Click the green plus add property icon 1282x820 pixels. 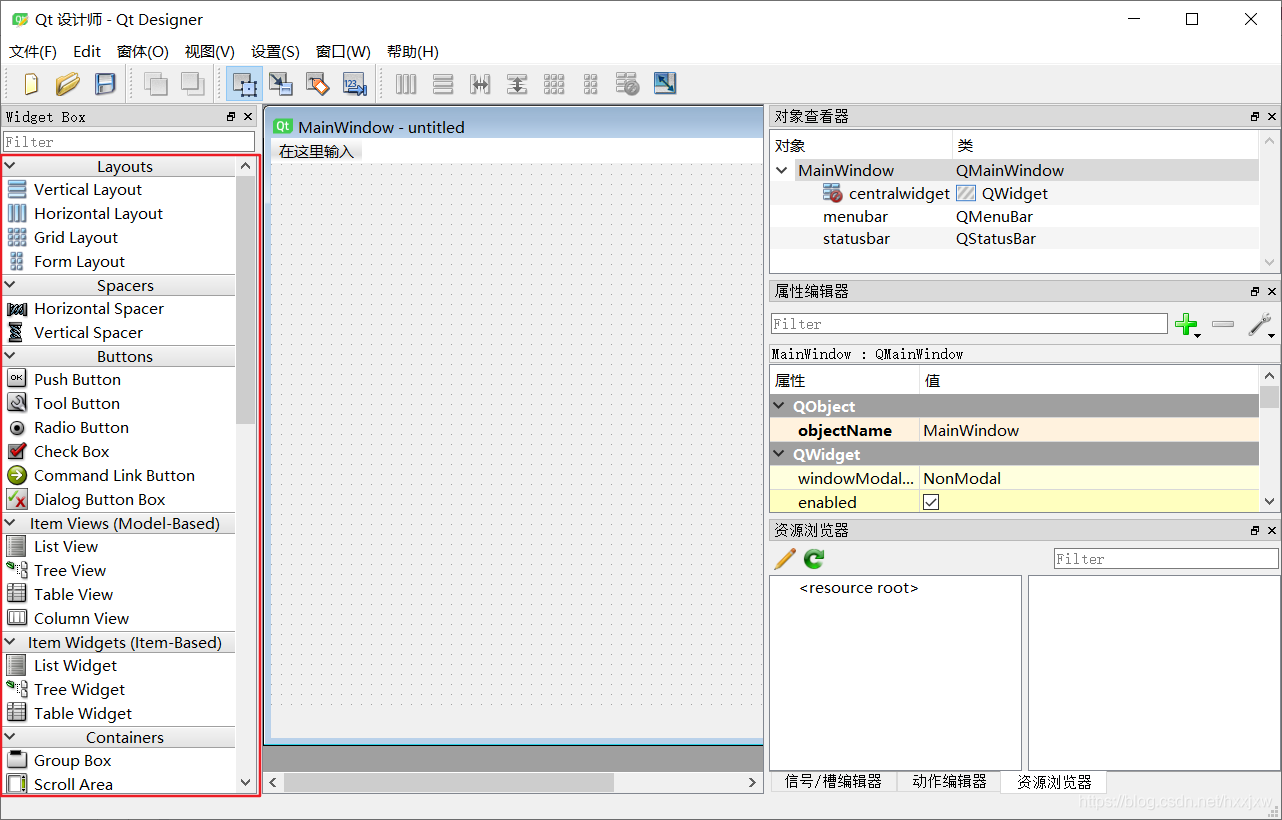(1187, 324)
